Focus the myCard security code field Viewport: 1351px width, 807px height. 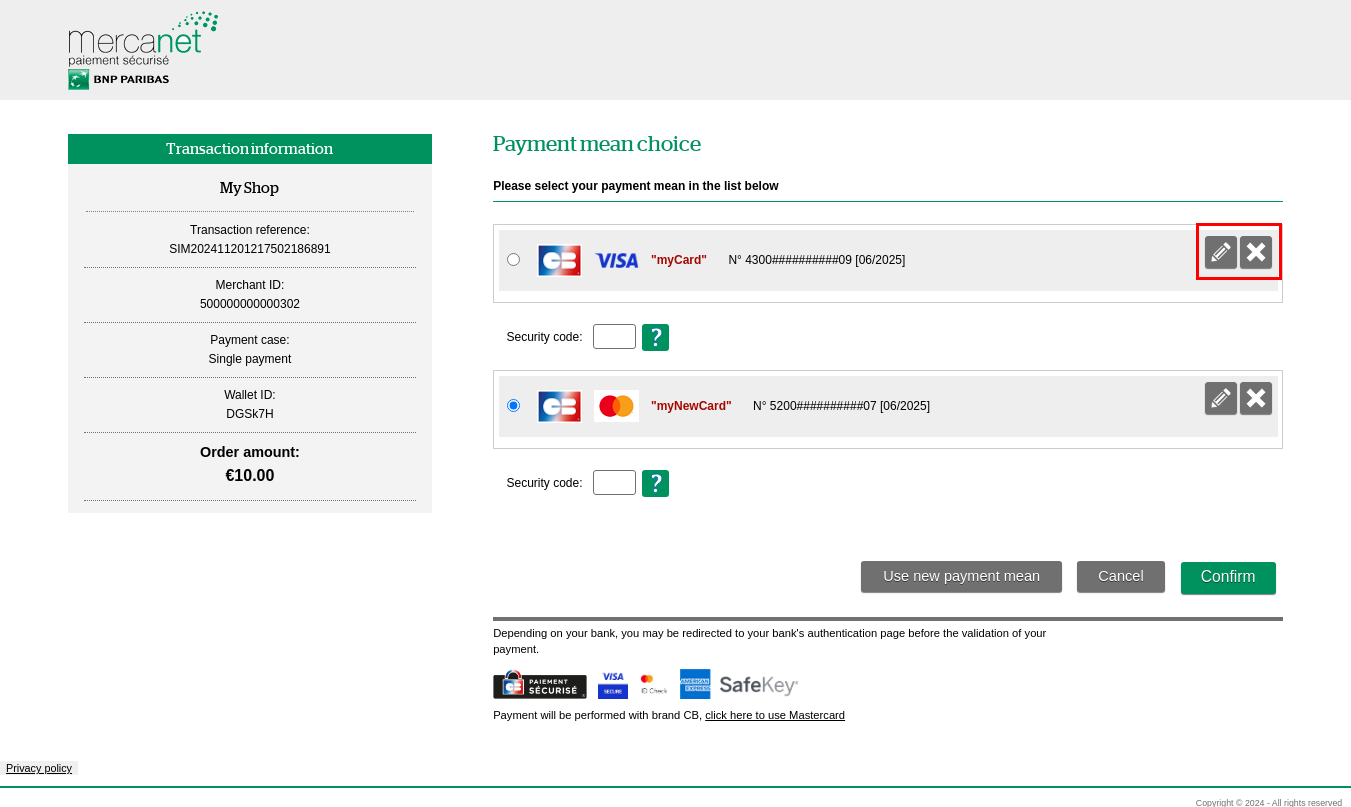[x=614, y=337]
